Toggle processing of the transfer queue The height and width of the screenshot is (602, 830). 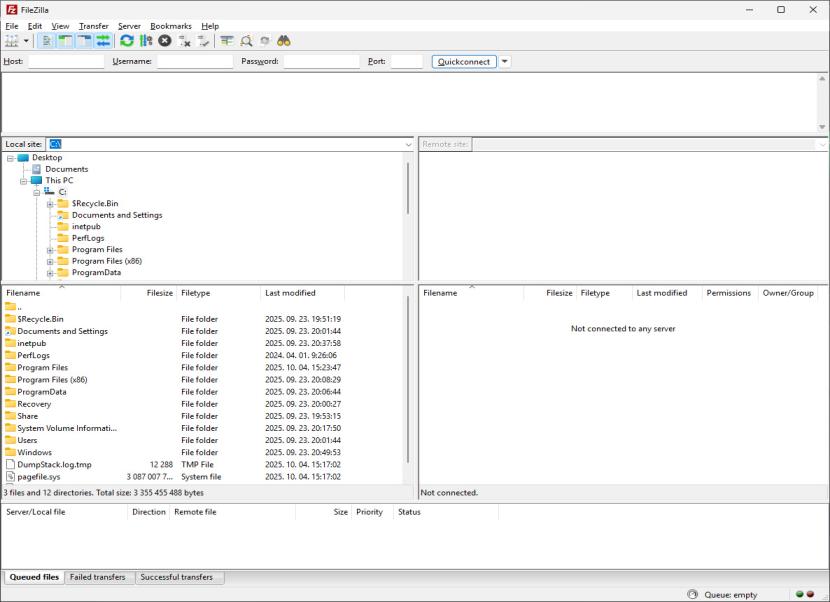tap(146, 41)
